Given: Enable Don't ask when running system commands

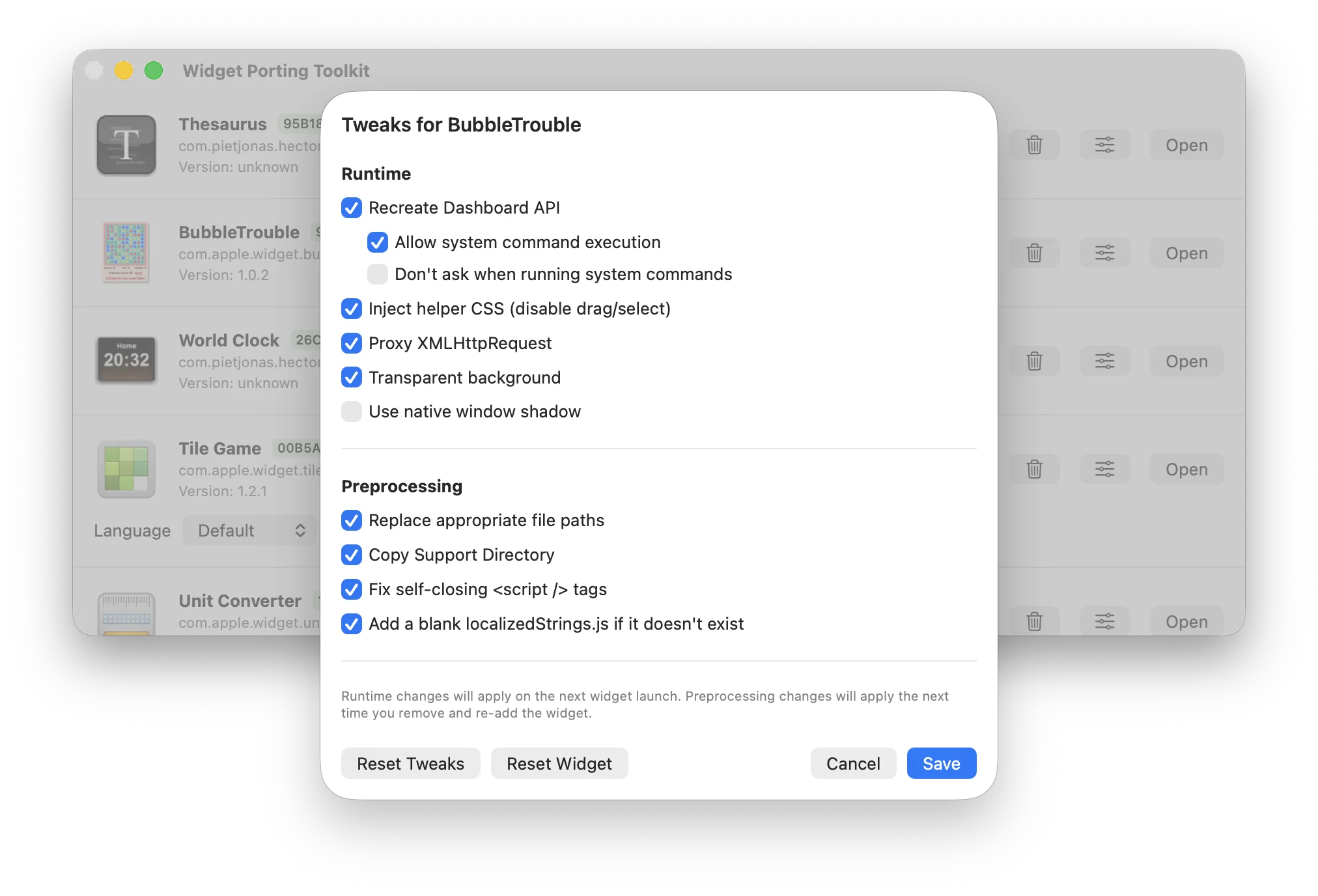Looking at the screenshot, I should (x=378, y=274).
